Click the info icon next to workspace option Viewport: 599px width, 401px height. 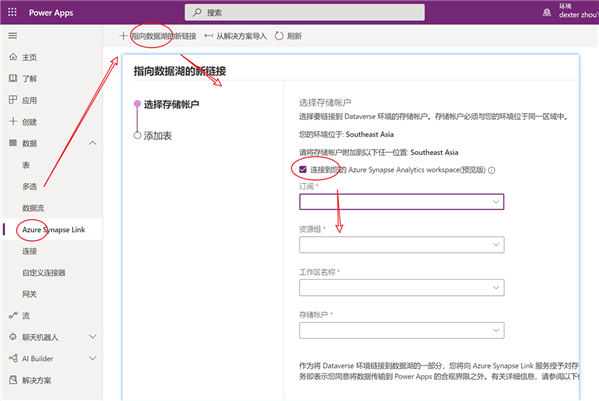492,170
